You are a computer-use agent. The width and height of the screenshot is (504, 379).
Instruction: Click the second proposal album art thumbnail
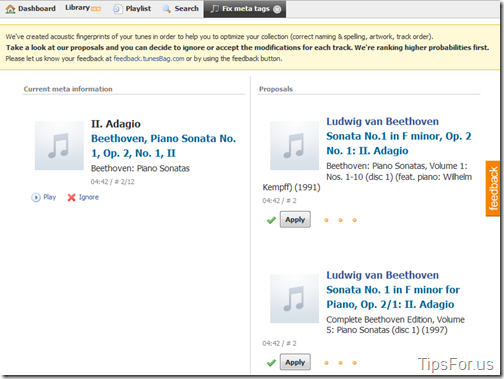[x=294, y=299]
